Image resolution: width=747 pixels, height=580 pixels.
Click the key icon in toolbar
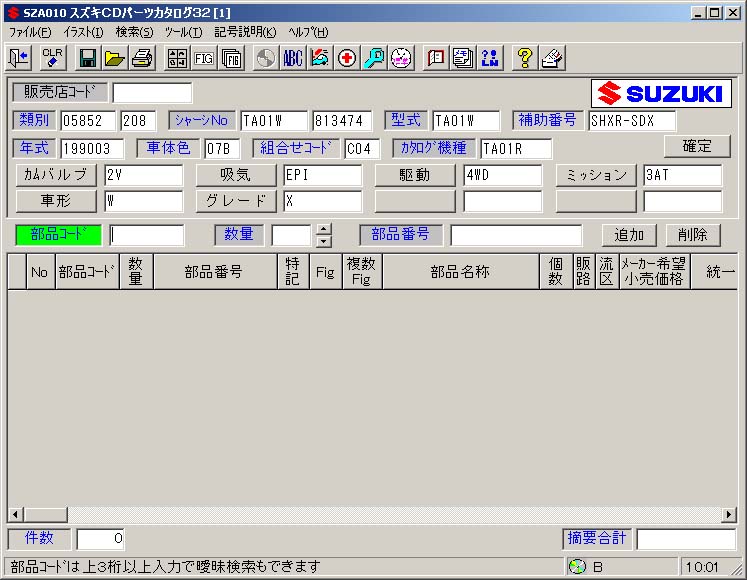pos(374,58)
